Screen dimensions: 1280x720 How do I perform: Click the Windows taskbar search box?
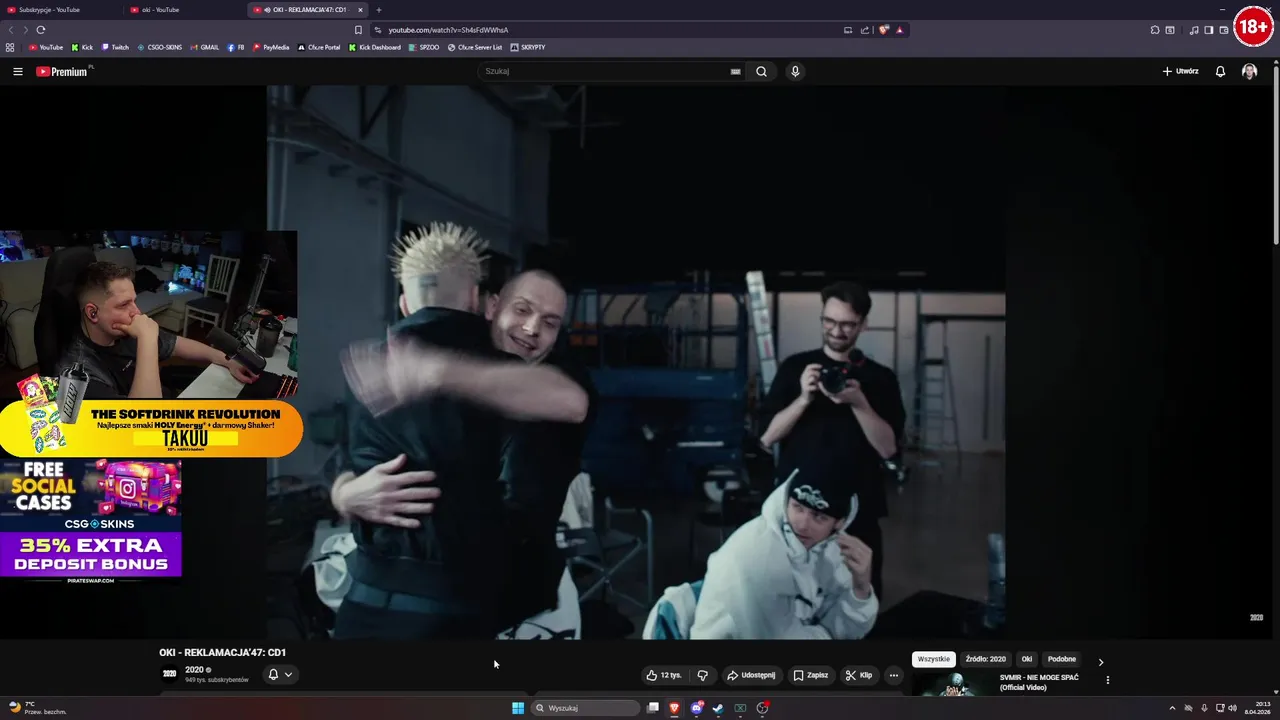pos(585,708)
